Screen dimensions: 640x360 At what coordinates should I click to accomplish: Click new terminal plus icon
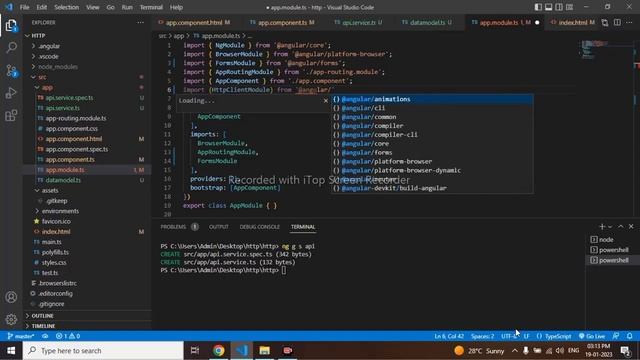pos(602,227)
